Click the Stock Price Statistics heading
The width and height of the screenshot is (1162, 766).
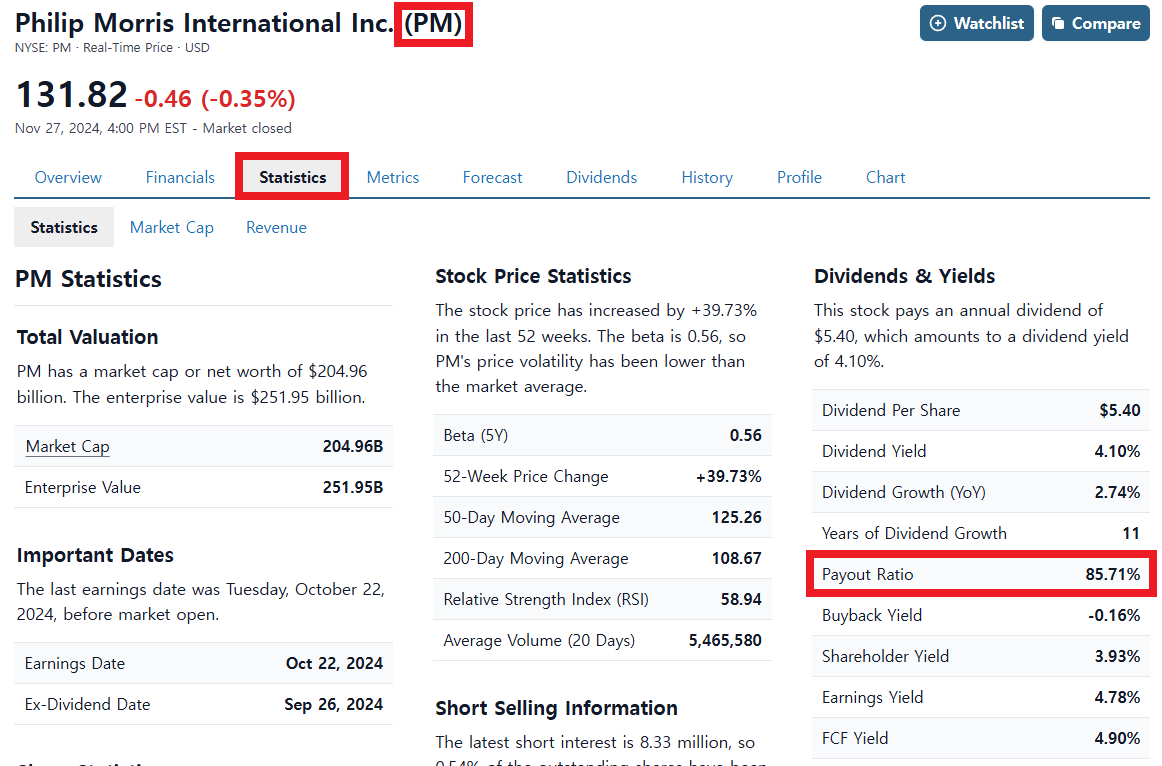pos(534,276)
